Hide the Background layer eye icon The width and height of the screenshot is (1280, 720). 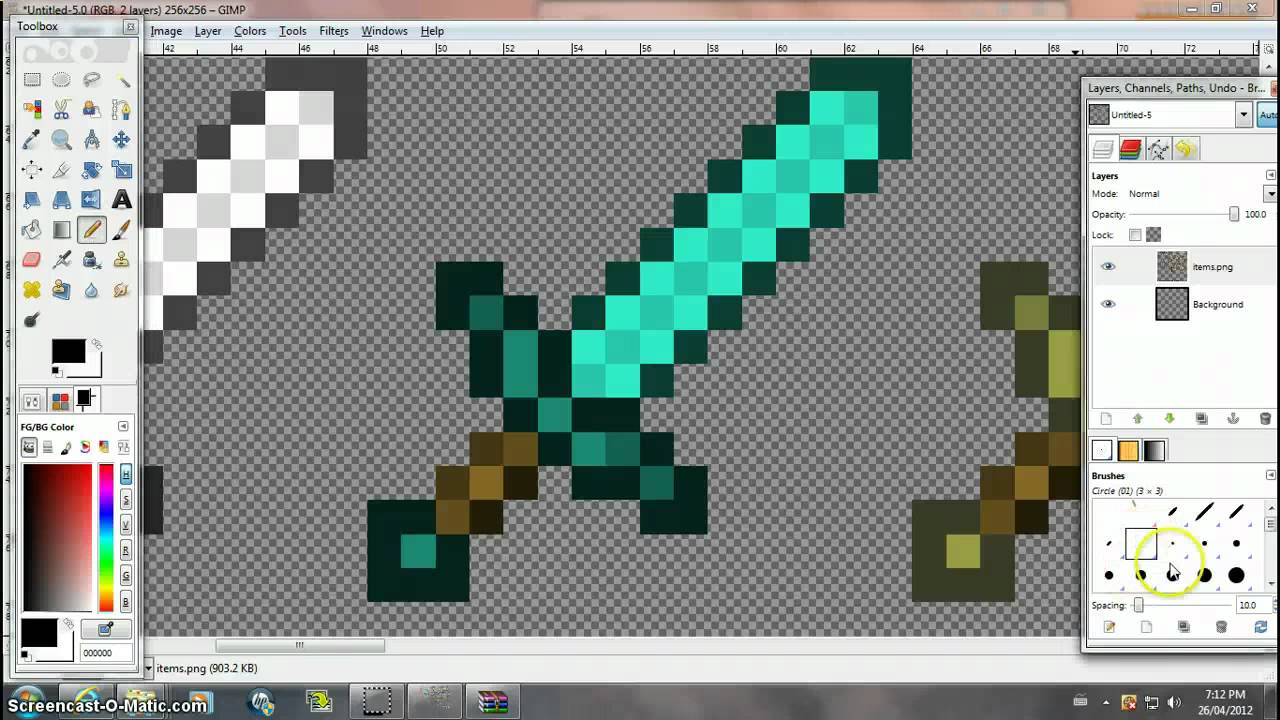[1108, 304]
